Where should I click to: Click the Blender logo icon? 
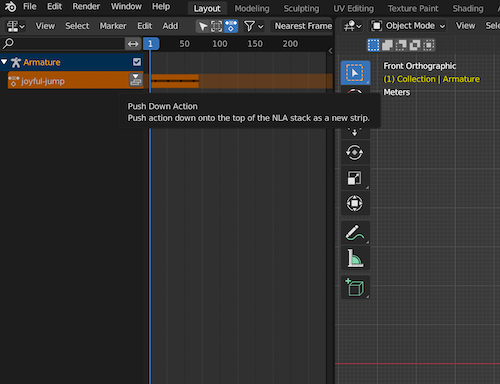click(x=10, y=7)
